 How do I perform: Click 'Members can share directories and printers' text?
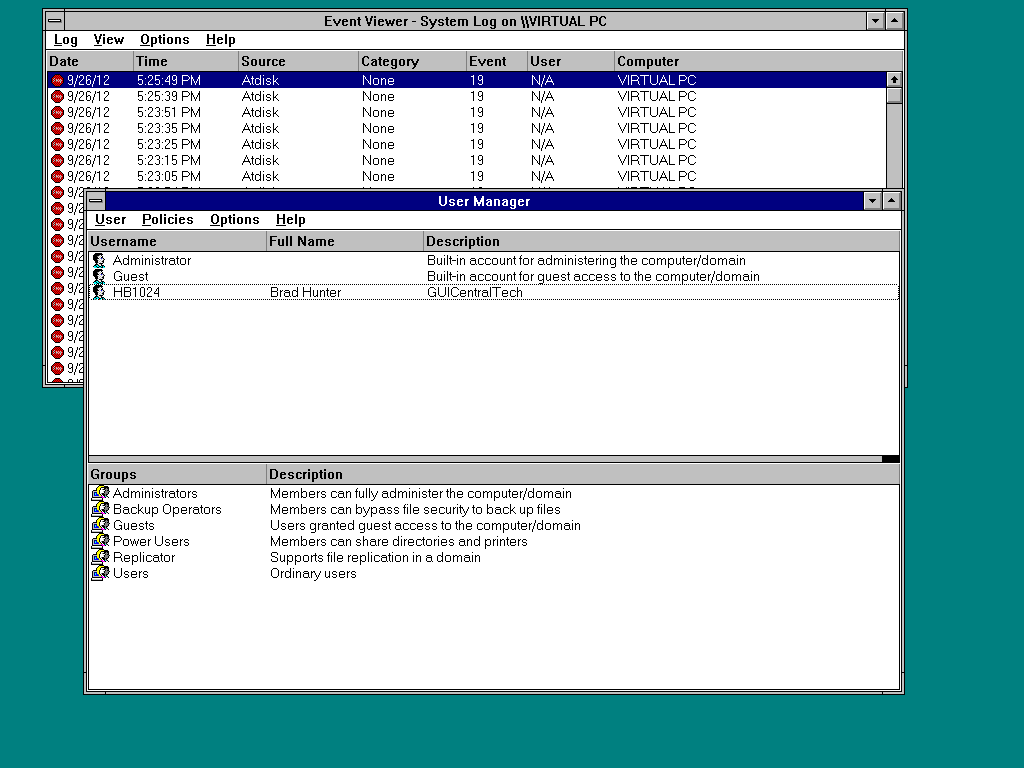[398, 541]
